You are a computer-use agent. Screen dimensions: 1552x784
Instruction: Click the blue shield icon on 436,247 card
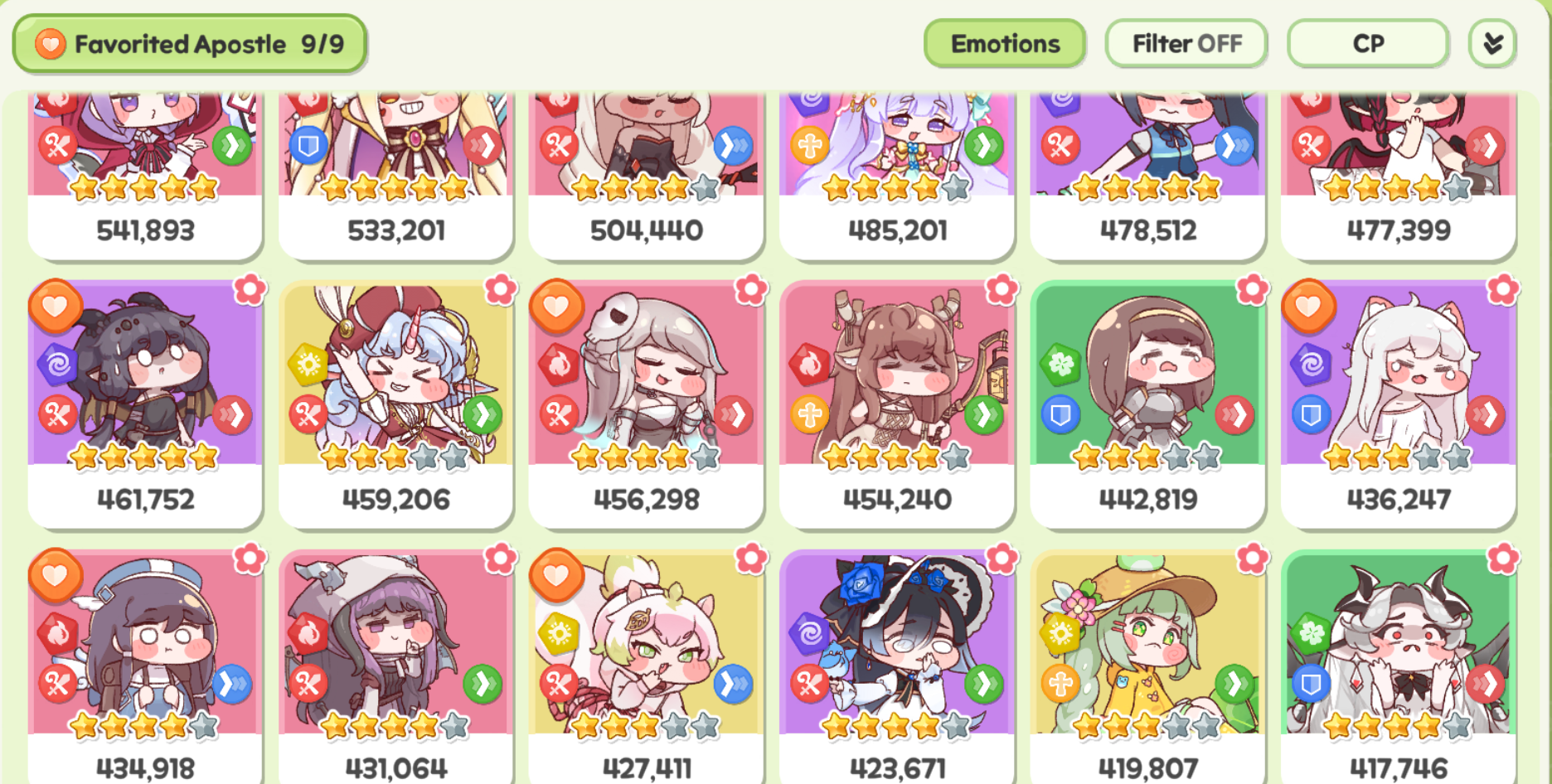1312,414
